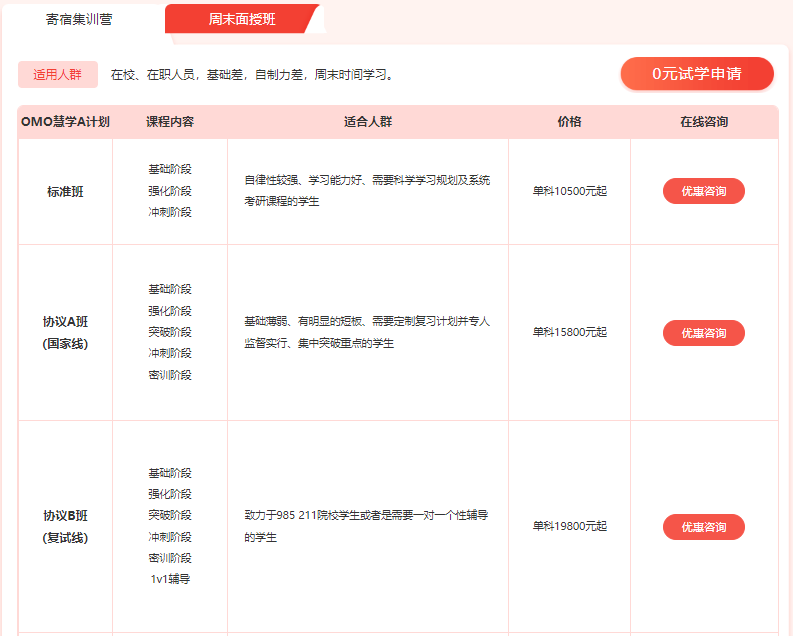Click the OMO慧学A计划 column header
This screenshot has width=793, height=636.
[x=65, y=122]
